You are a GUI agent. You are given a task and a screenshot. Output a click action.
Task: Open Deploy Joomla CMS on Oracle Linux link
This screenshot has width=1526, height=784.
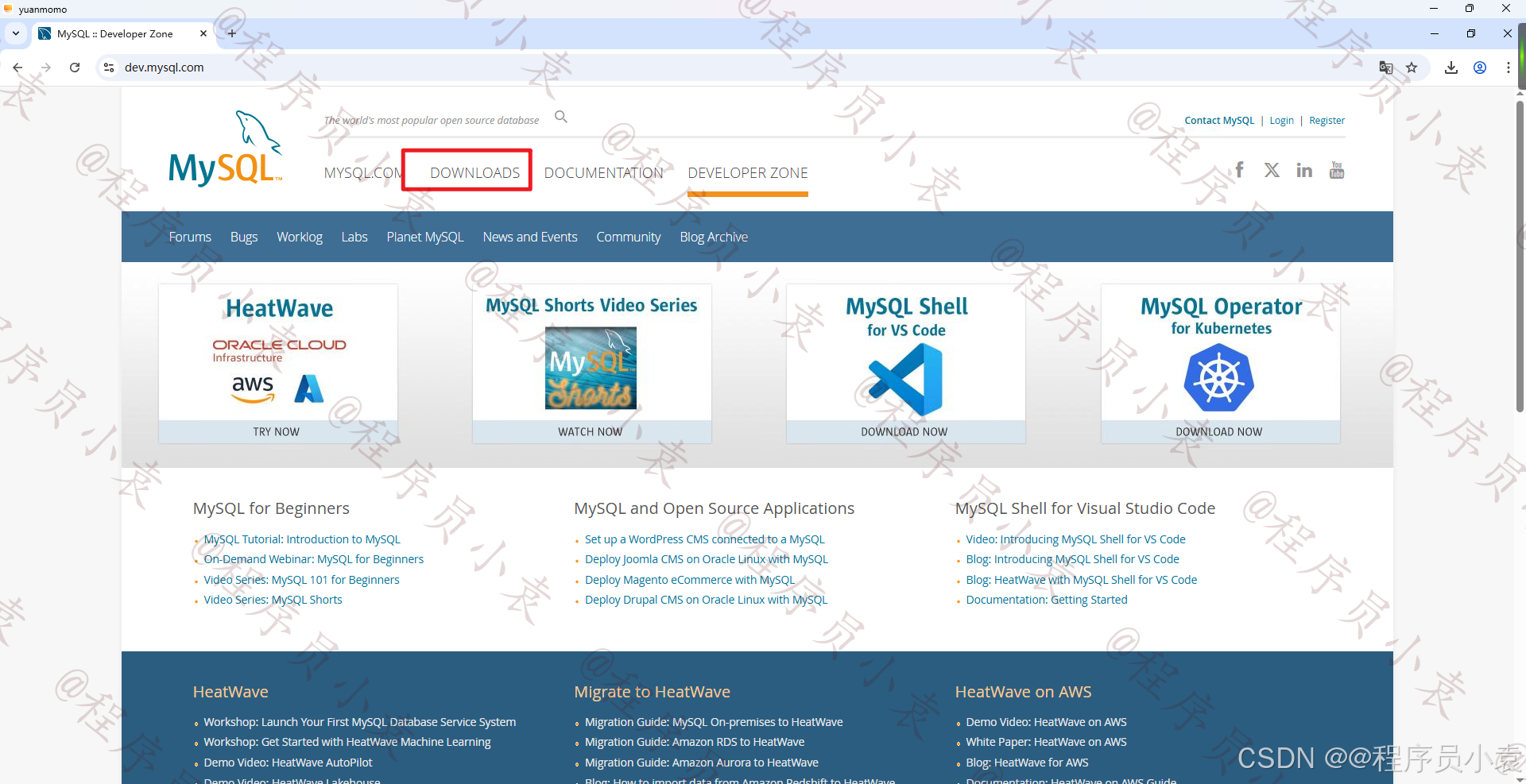tap(707, 559)
